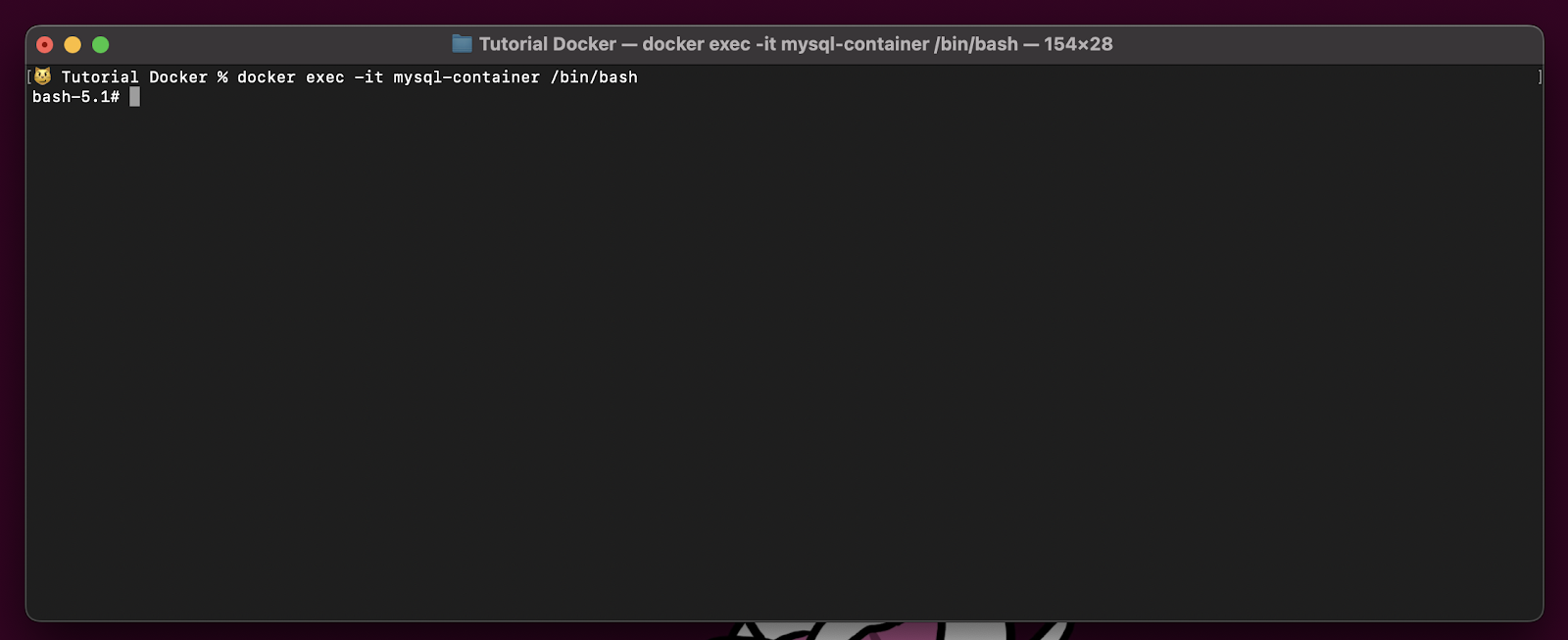Zoom the window with the green button
The height and width of the screenshot is (640, 1568).
coord(100,44)
